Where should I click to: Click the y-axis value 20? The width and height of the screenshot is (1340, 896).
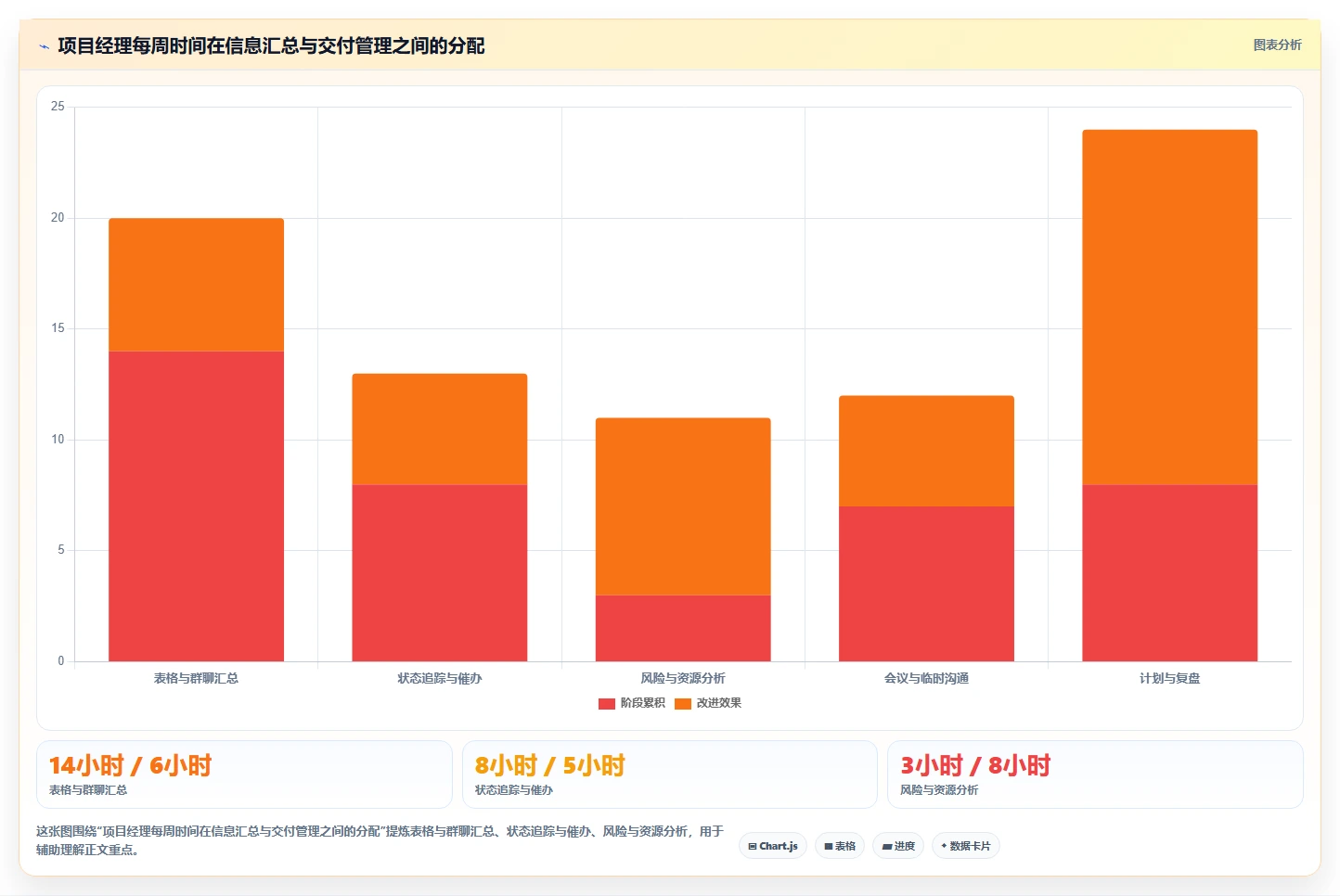click(x=58, y=218)
